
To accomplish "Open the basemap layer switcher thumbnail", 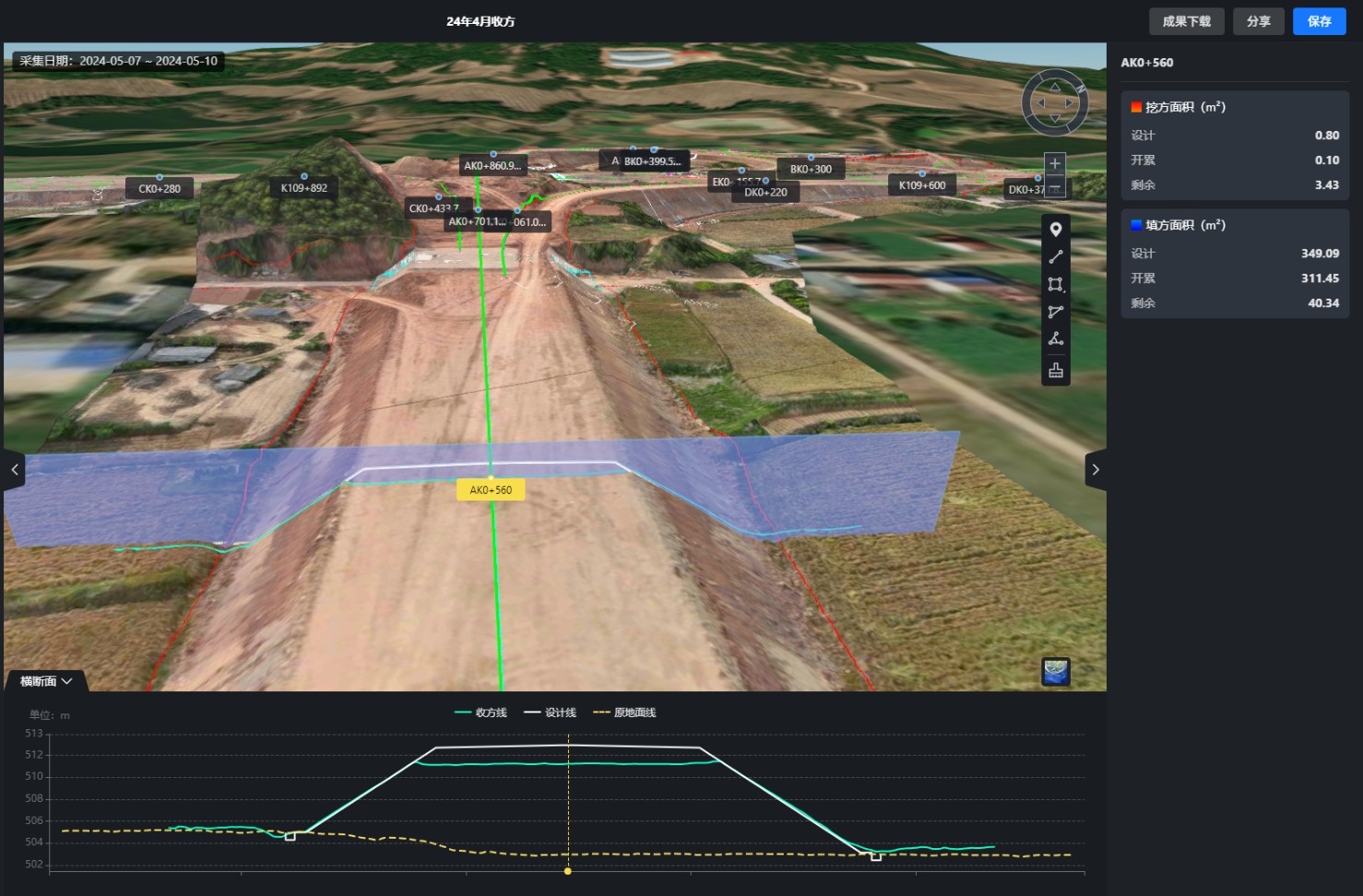I will pyautogui.click(x=1056, y=671).
